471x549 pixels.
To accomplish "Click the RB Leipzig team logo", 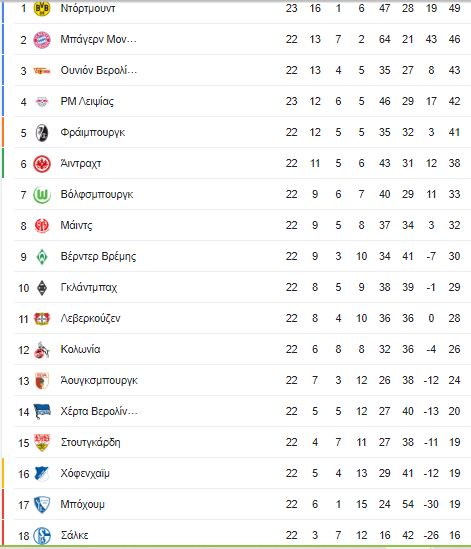I will pos(42,102).
